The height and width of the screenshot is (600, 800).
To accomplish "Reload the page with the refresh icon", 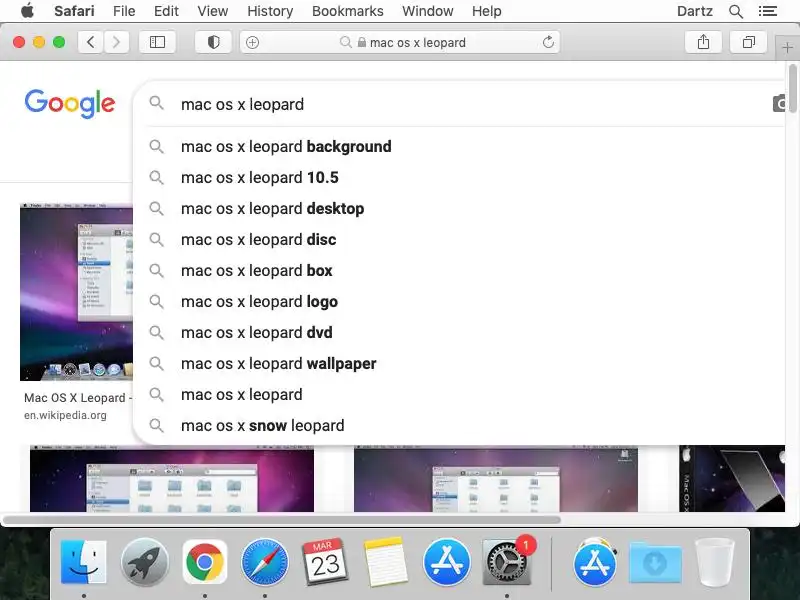I will coord(548,42).
